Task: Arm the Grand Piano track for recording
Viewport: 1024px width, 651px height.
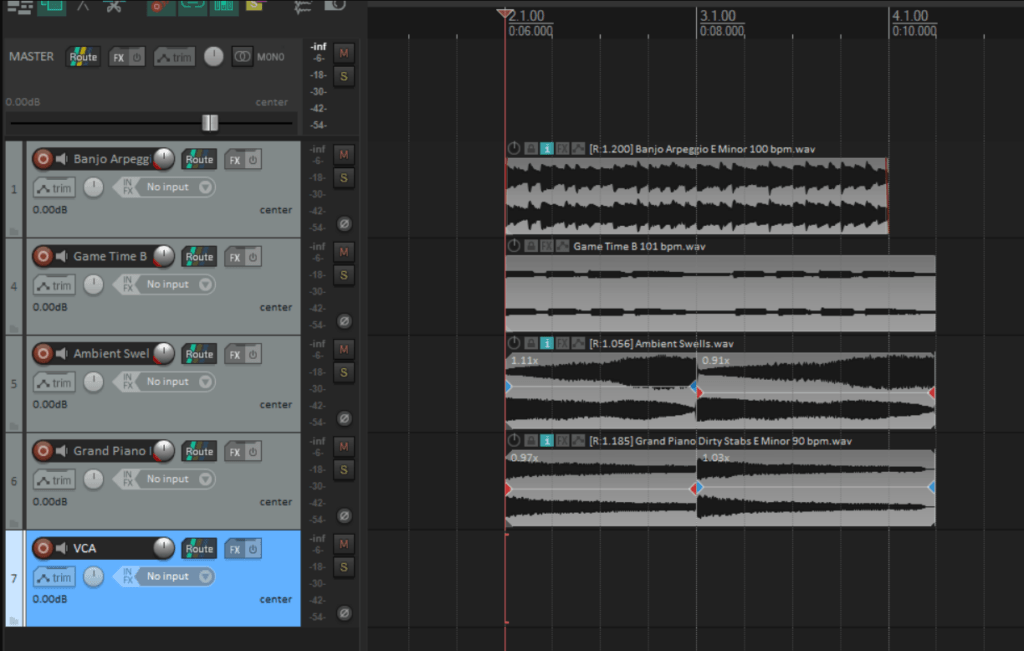Action: pos(43,451)
